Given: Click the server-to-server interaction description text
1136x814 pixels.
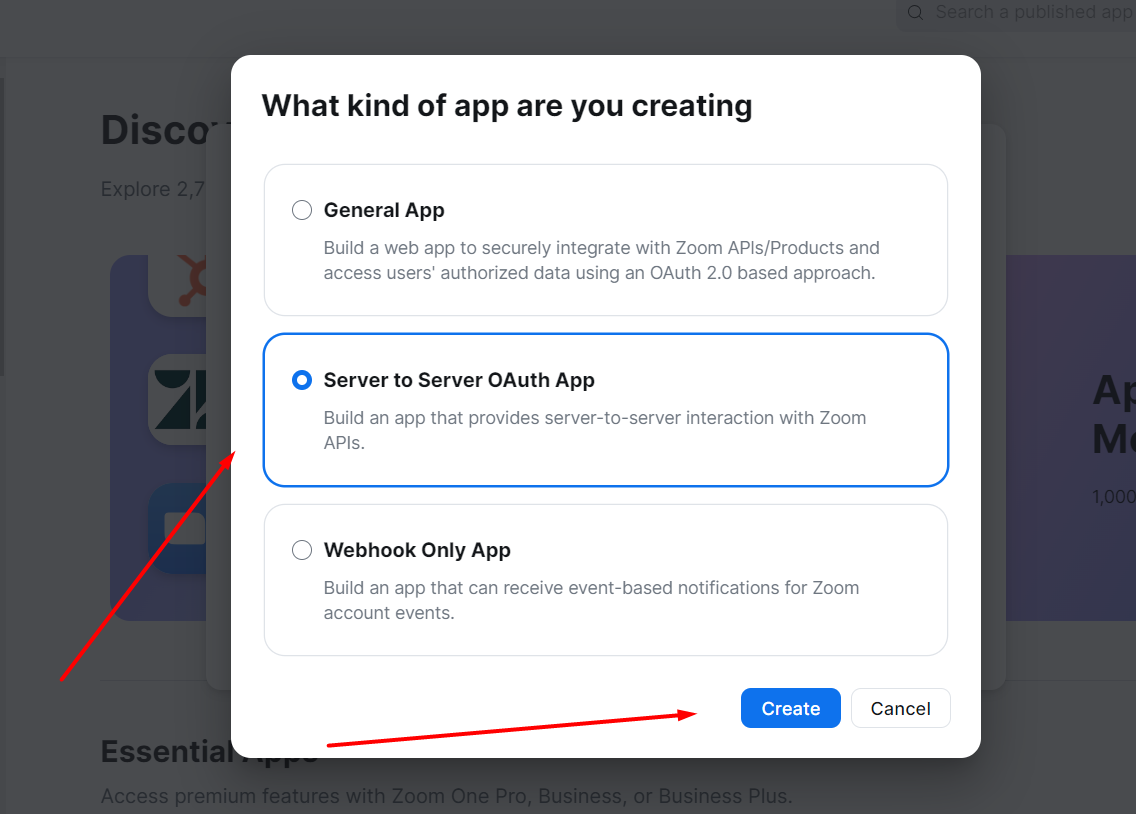Looking at the screenshot, I should pos(595,430).
